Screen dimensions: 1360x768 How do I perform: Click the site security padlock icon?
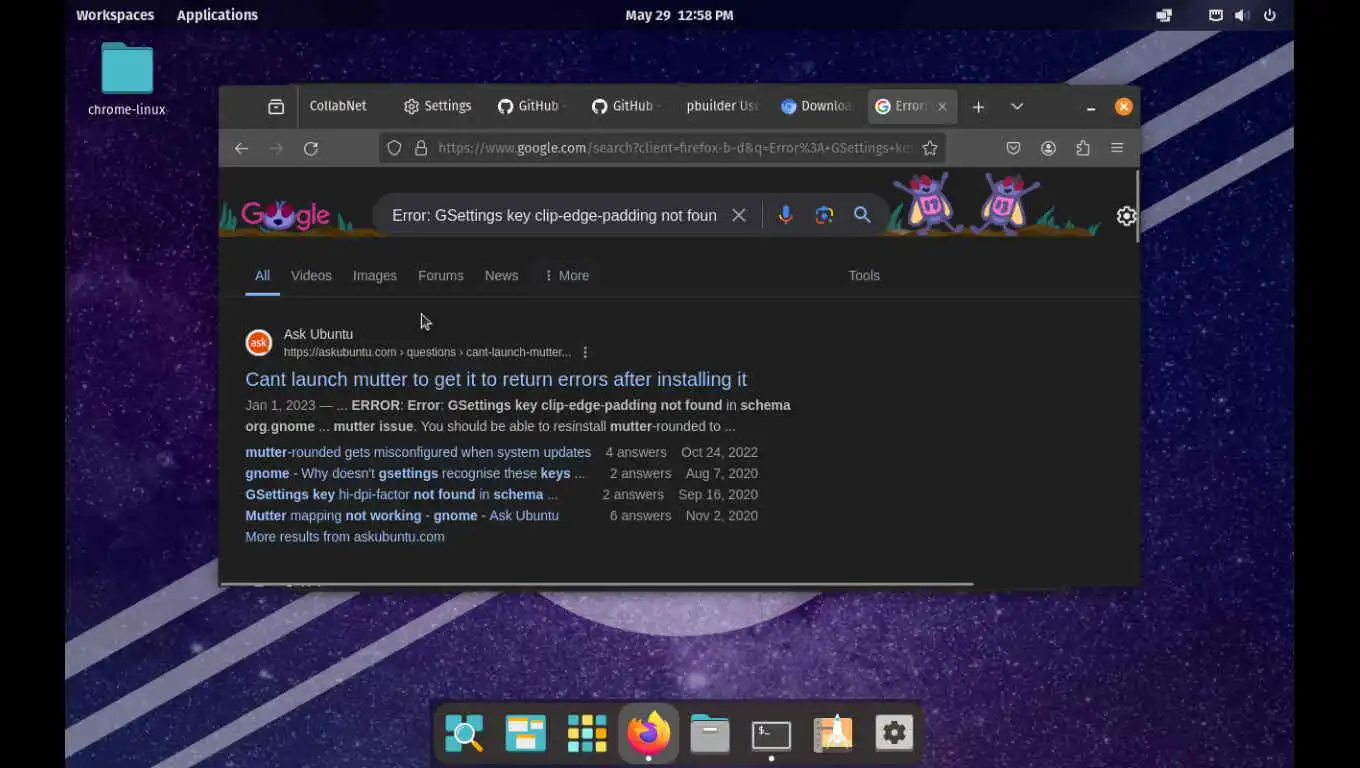421,148
